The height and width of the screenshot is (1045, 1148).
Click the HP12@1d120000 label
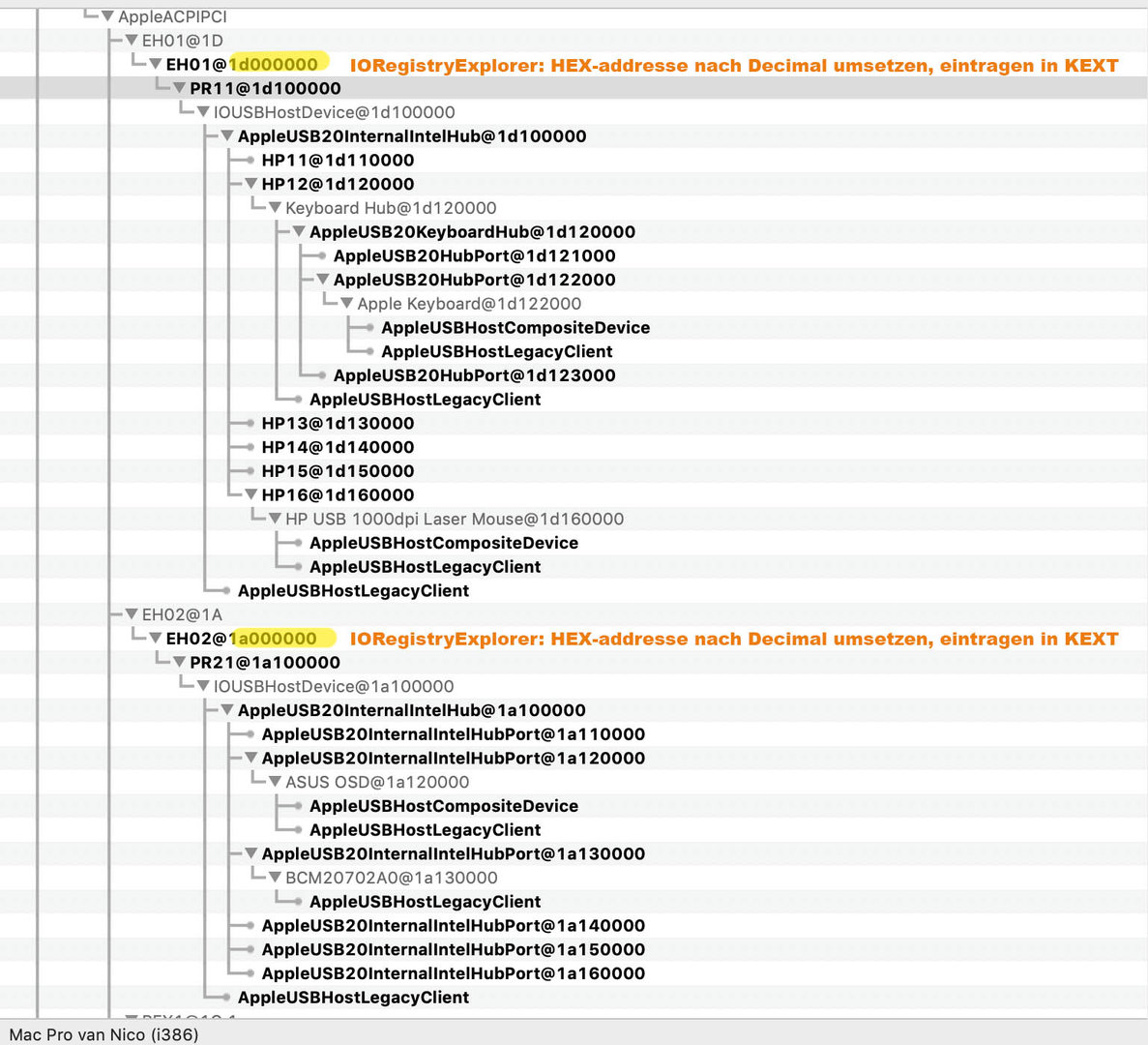click(x=338, y=184)
